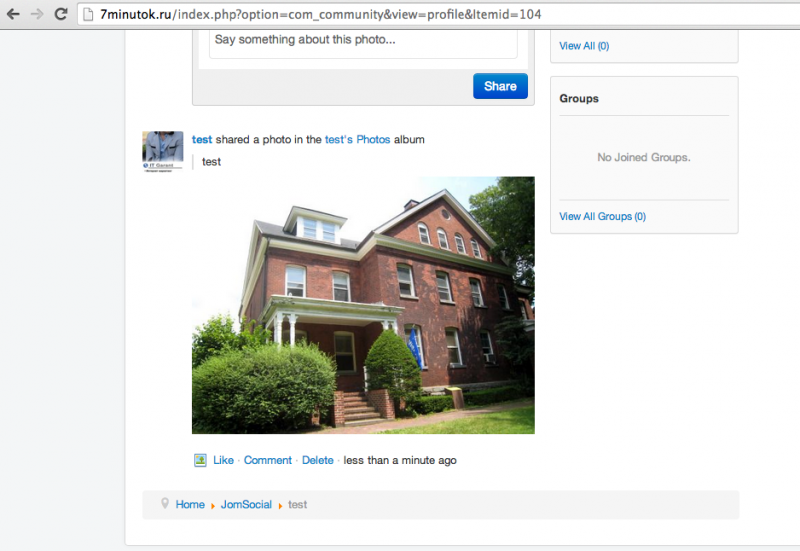Image resolution: width=800 pixels, height=551 pixels.
Task: Click the page icon in address bar
Action: tap(88, 14)
